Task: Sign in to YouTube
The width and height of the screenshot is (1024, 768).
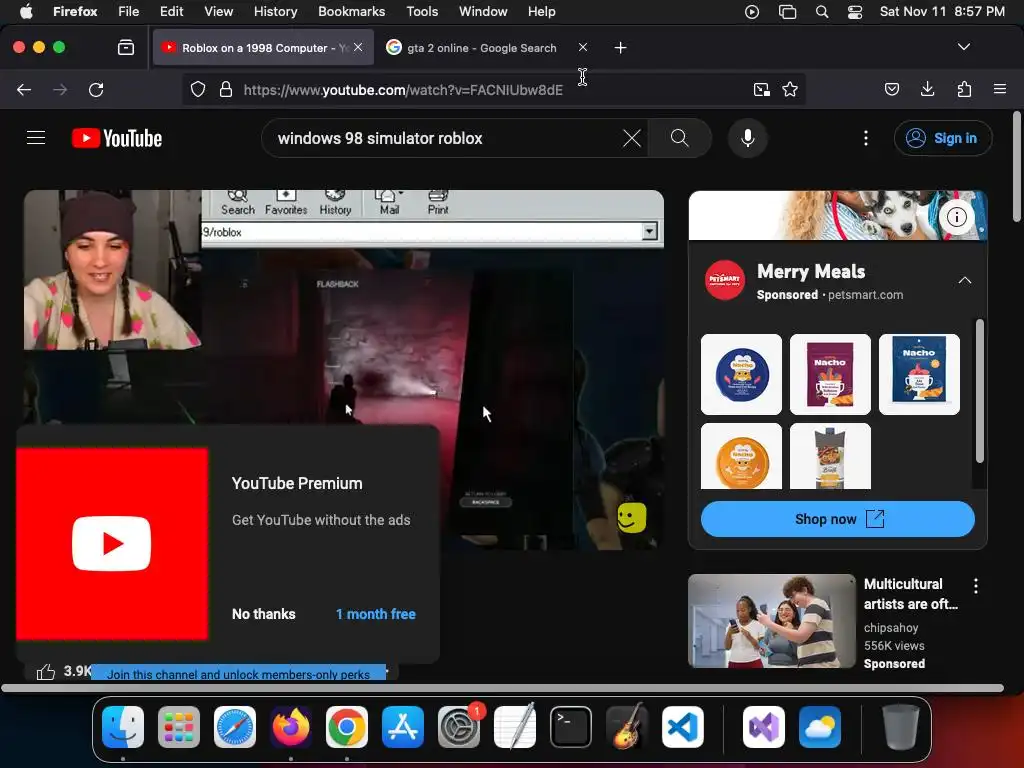Action: (943, 138)
